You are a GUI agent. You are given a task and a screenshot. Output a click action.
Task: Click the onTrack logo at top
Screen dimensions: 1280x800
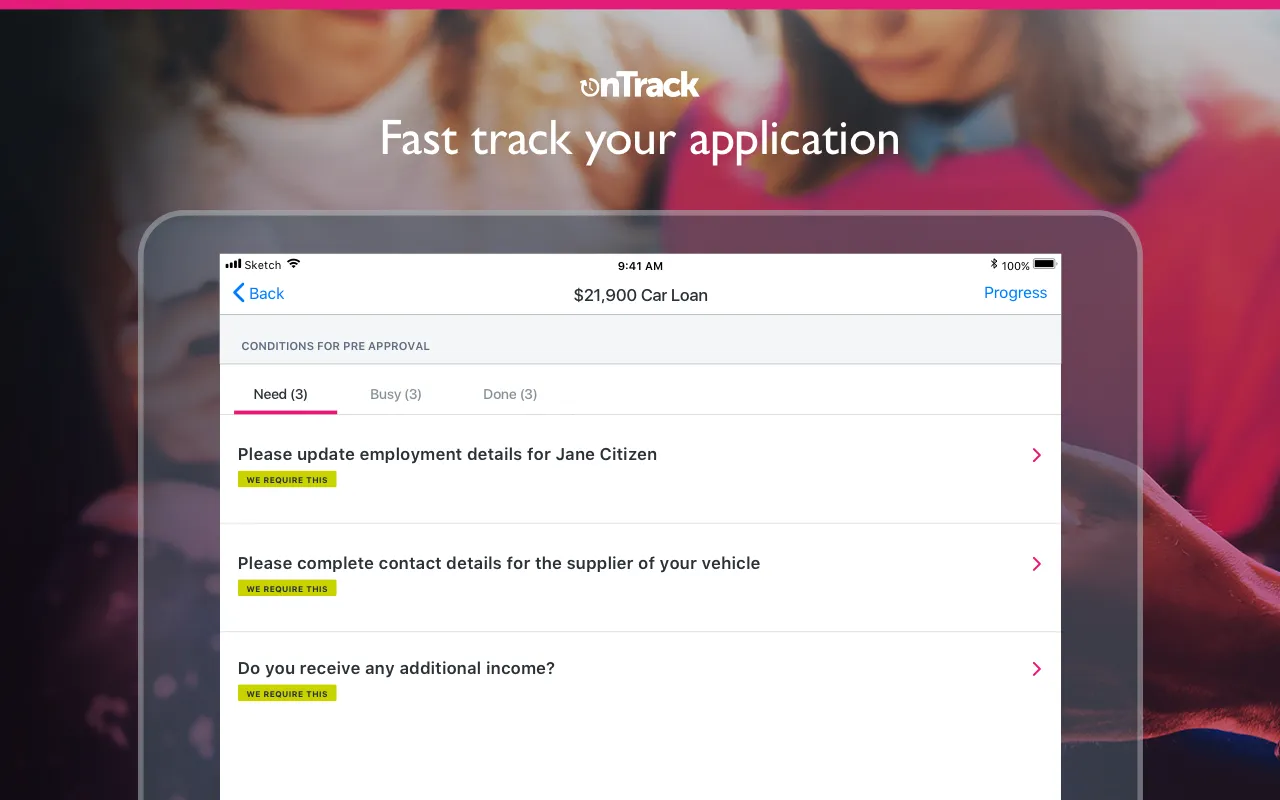[x=640, y=85]
